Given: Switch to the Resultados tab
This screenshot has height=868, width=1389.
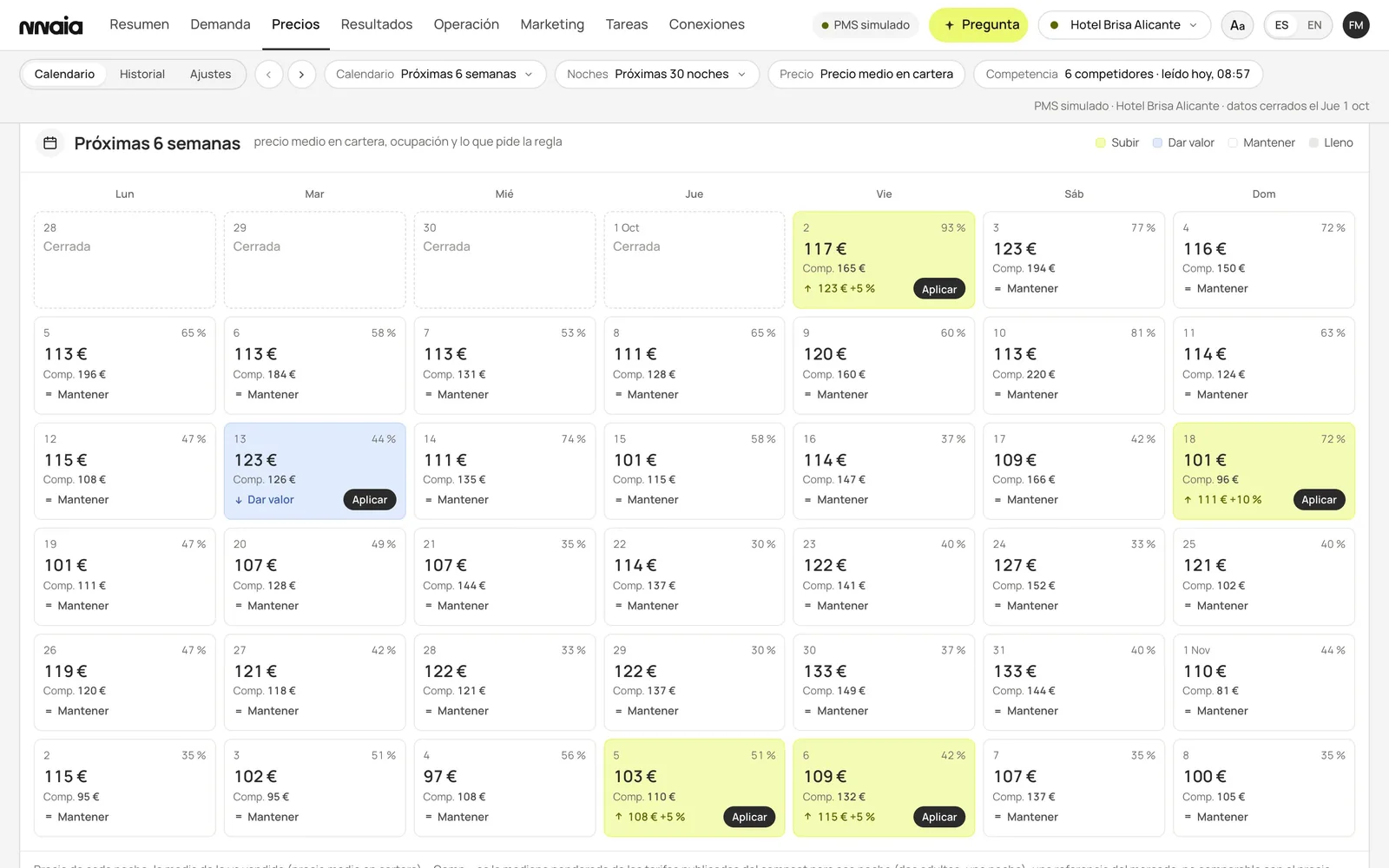Looking at the screenshot, I should click(x=377, y=24).
